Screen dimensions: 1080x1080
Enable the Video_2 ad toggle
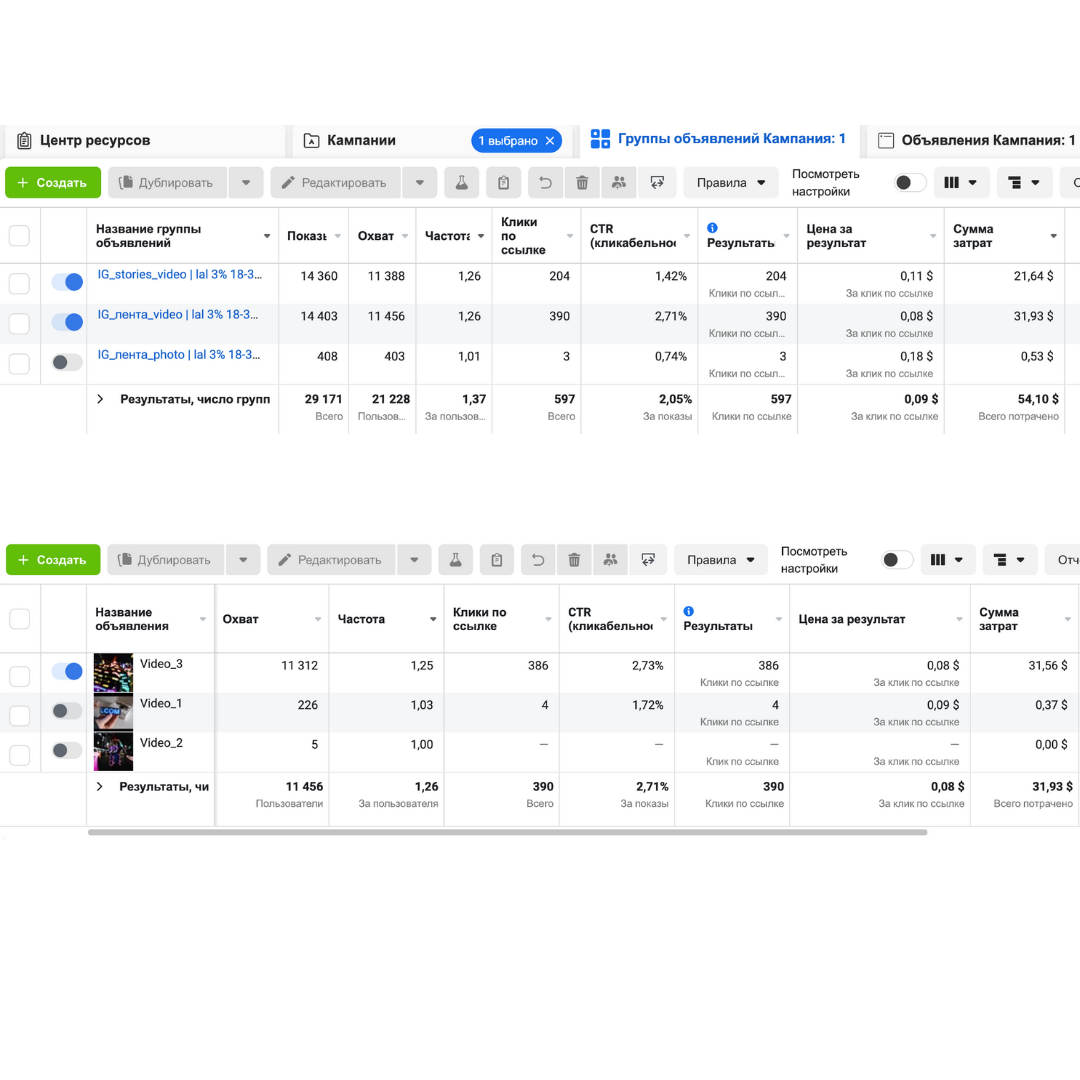(x=68, y=751)
